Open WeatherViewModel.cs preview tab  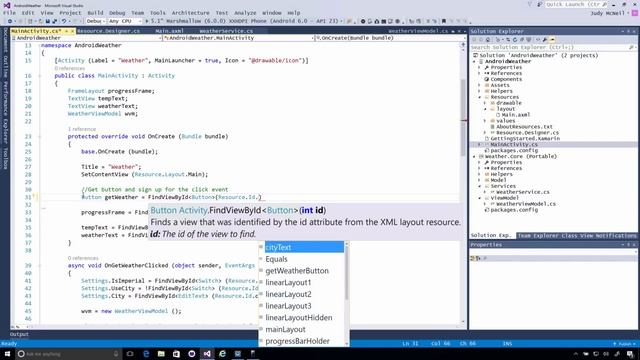(418, 31)
